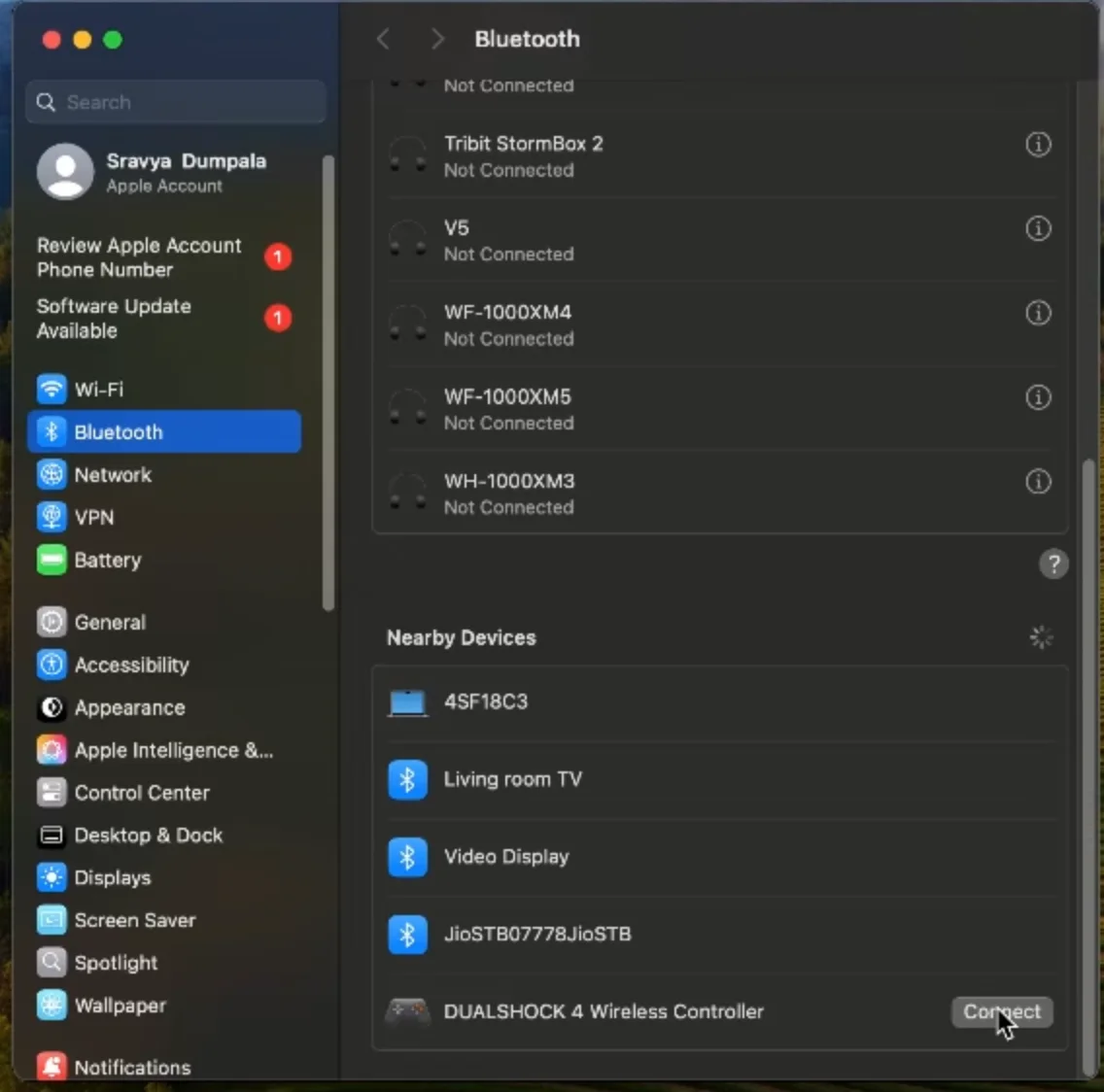
Task: Open General gear icon in sidebar
Action: [x=52, y=622]
